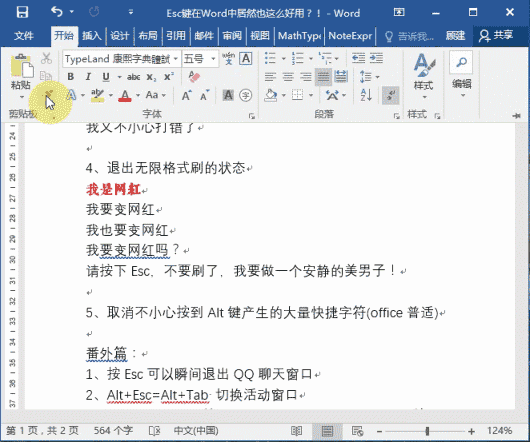
Task: Click Ribbon Display Options icon
Action: pyautogui.click(x=399, y=13)
